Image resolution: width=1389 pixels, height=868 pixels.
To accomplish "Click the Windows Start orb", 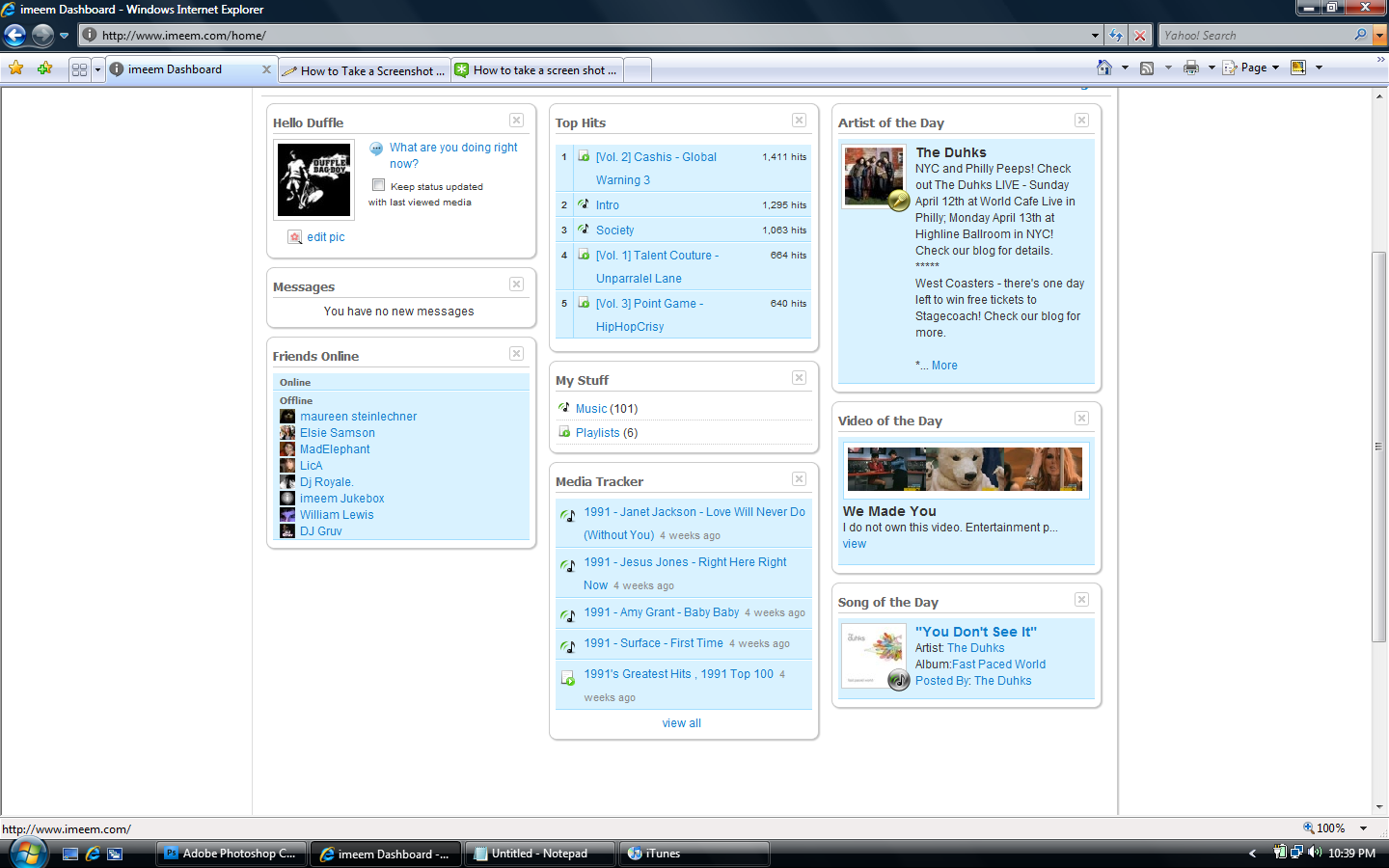I will click(28, 854).
